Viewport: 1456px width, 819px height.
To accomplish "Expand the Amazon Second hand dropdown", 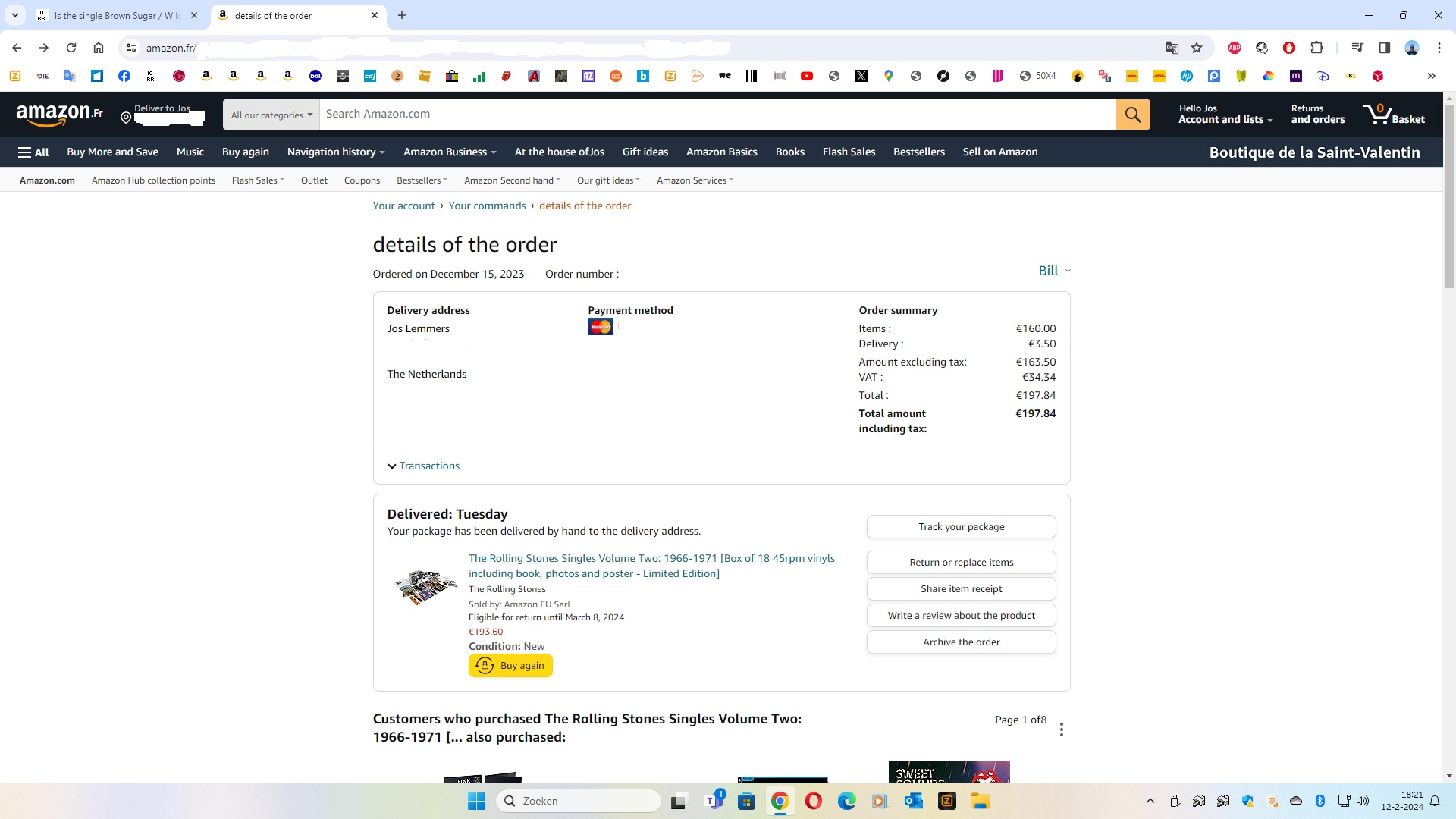I will pyautogui.click(x=512, y=180).
